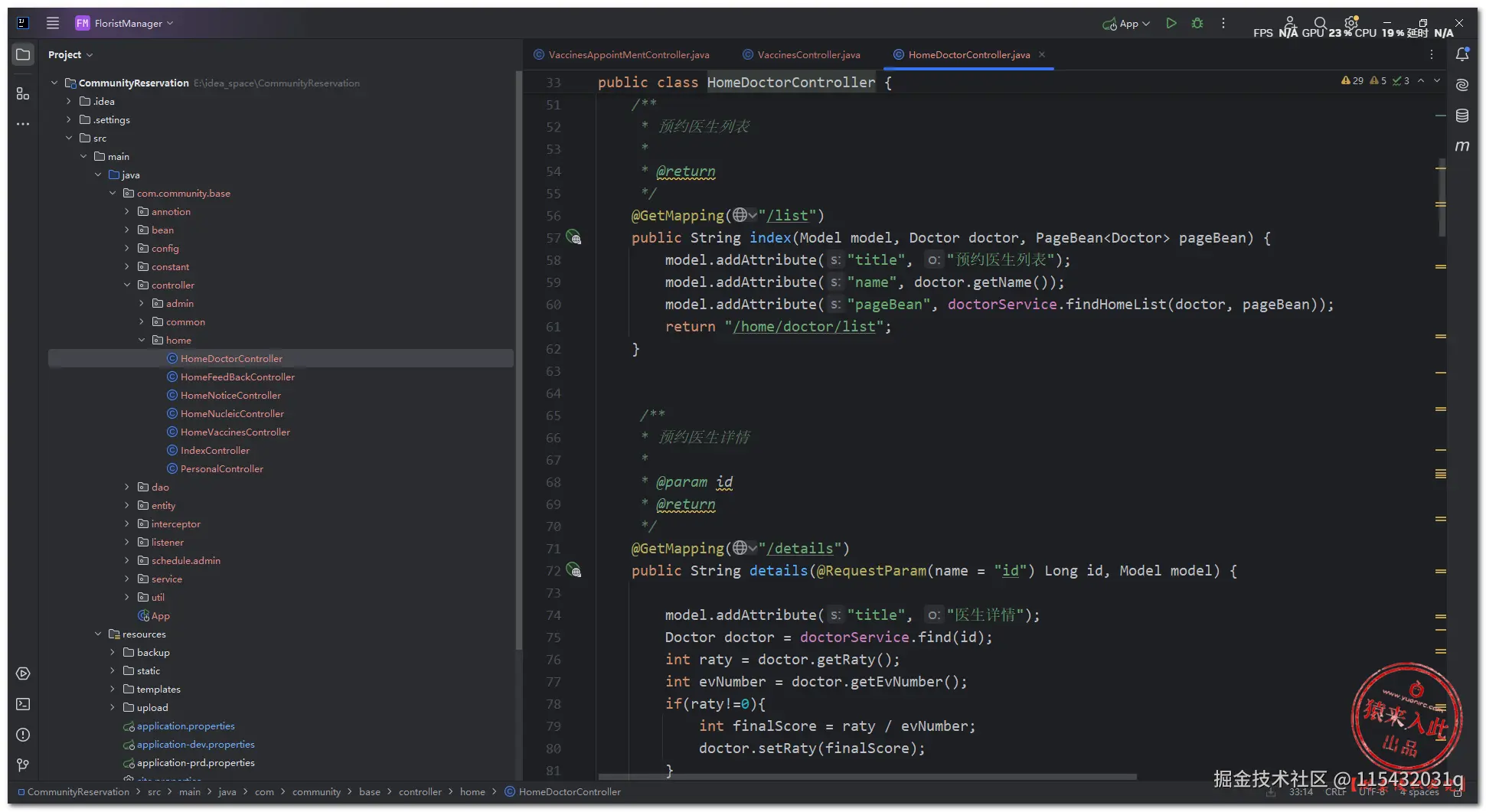Open application.properties file
Image resolution: width=1486 pixels, height=812 pixels.
(186, 726)
